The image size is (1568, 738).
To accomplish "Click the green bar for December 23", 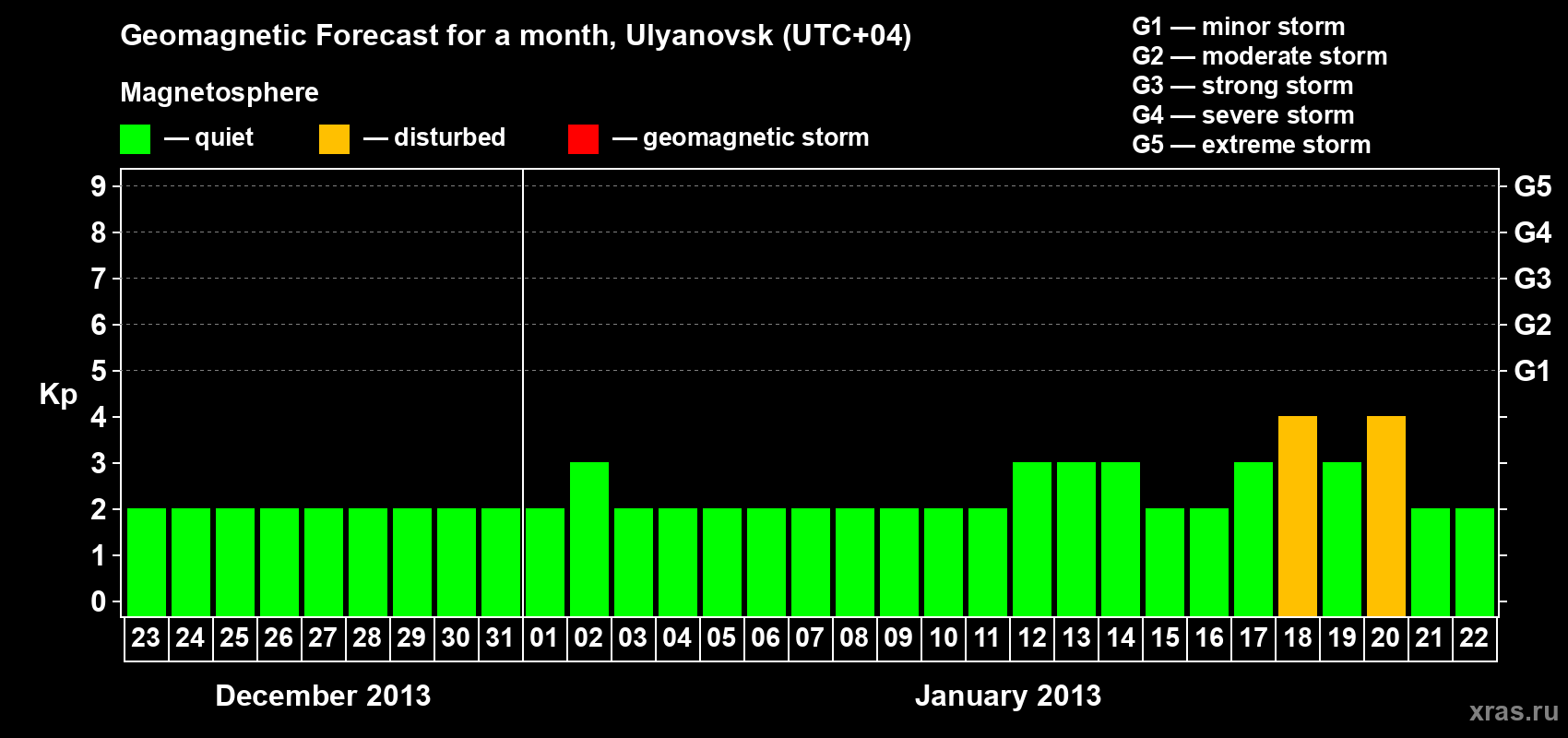I will [146, 562].
